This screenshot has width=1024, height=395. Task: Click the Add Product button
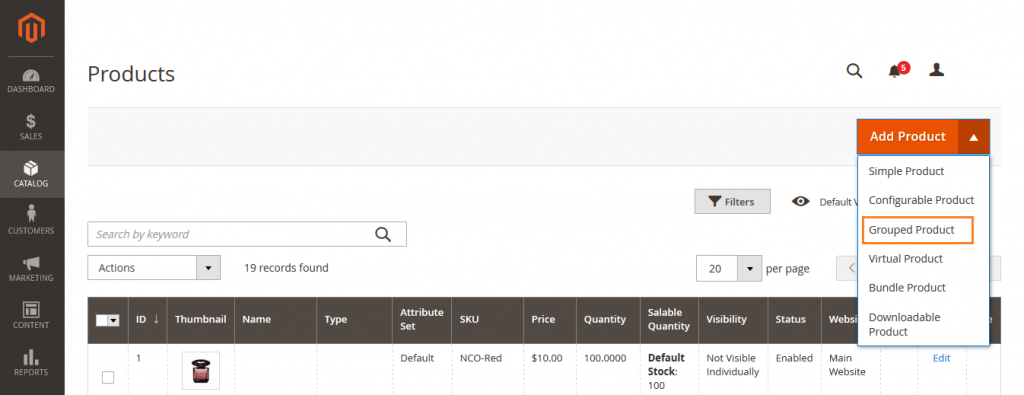pyautogui.click(x=908, y=137)
